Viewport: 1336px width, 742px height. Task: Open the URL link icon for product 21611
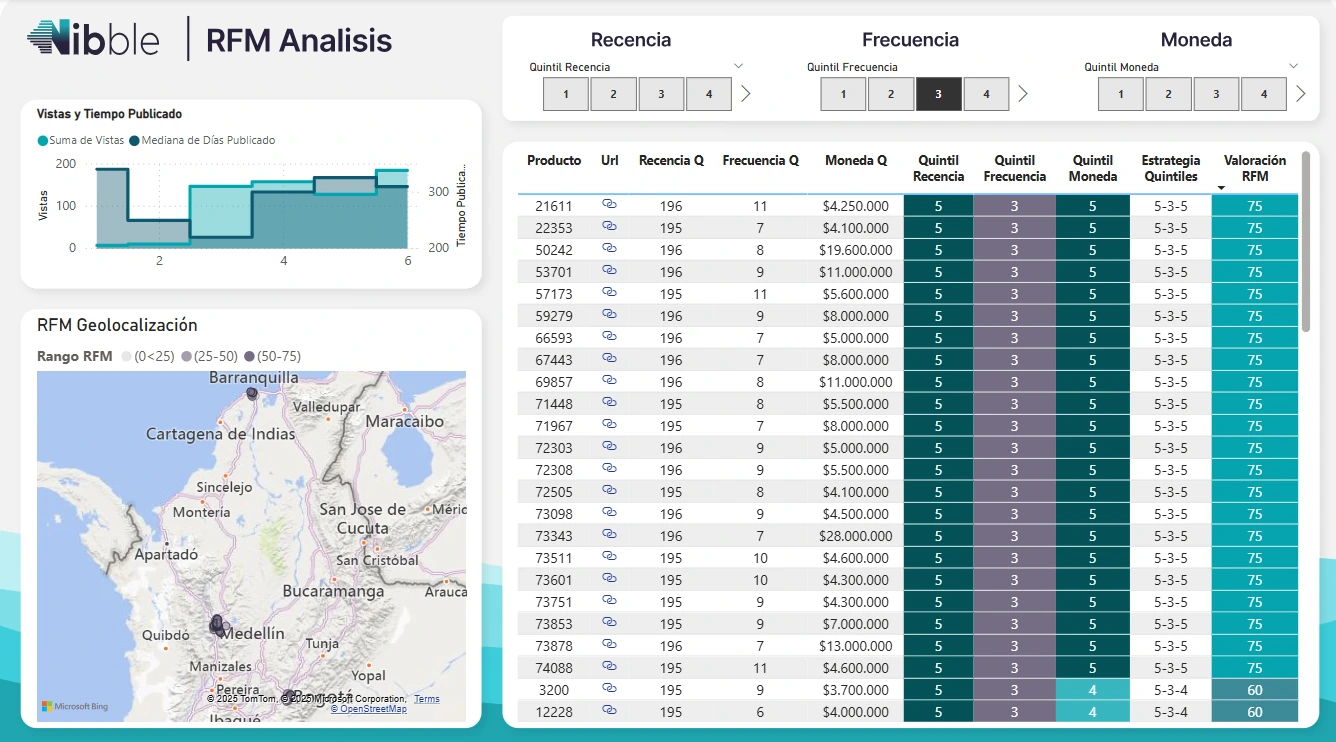[609, 205]
